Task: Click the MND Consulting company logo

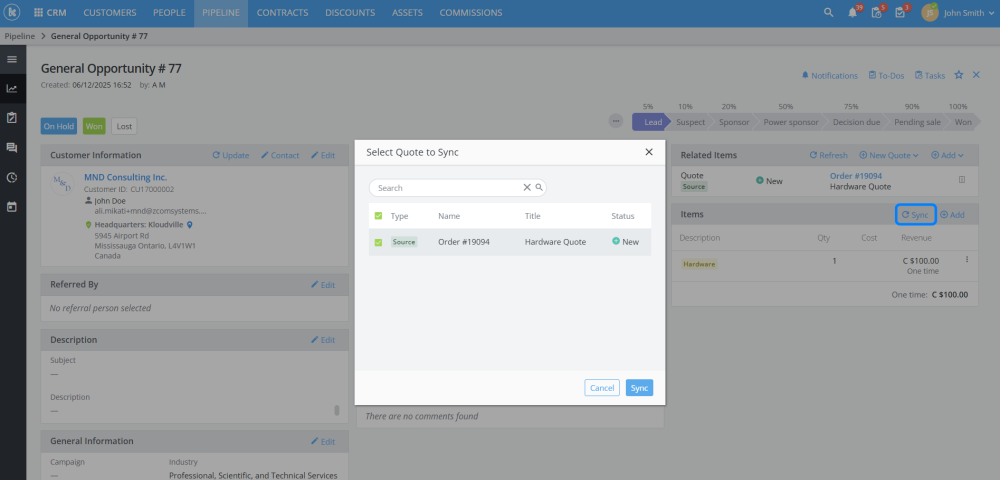Action: [x=62, y=183]
